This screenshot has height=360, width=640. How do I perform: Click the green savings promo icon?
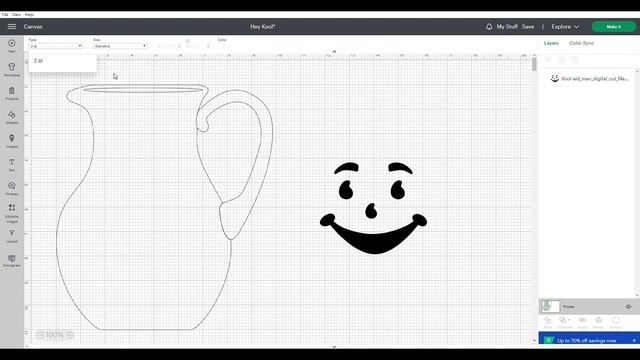[549, 340]
